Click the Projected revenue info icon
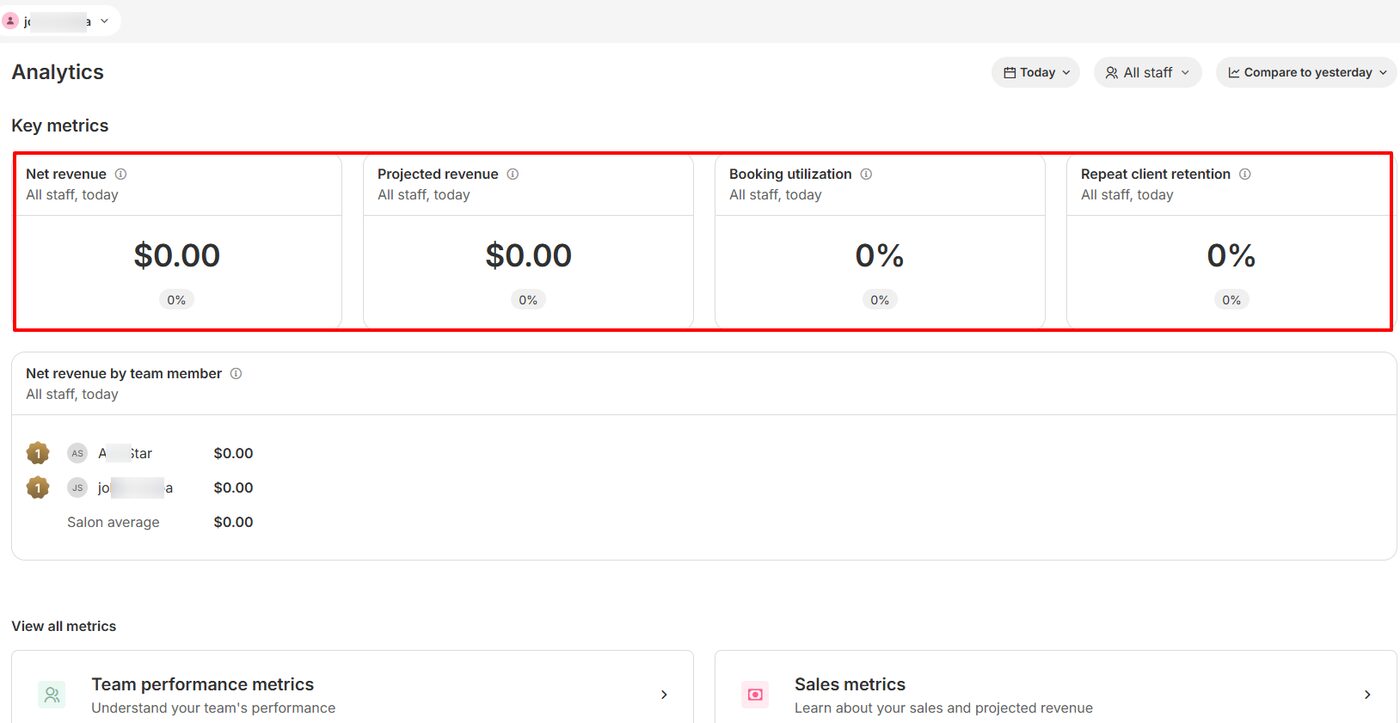The width and height of the screenshot is (1400, 723). 513,174
